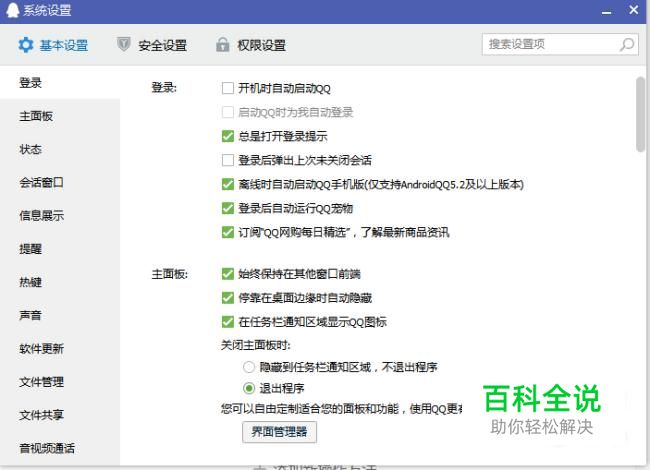Go to 文件管理 settings section
Screen dimensions: 650x470
[41, 381]
